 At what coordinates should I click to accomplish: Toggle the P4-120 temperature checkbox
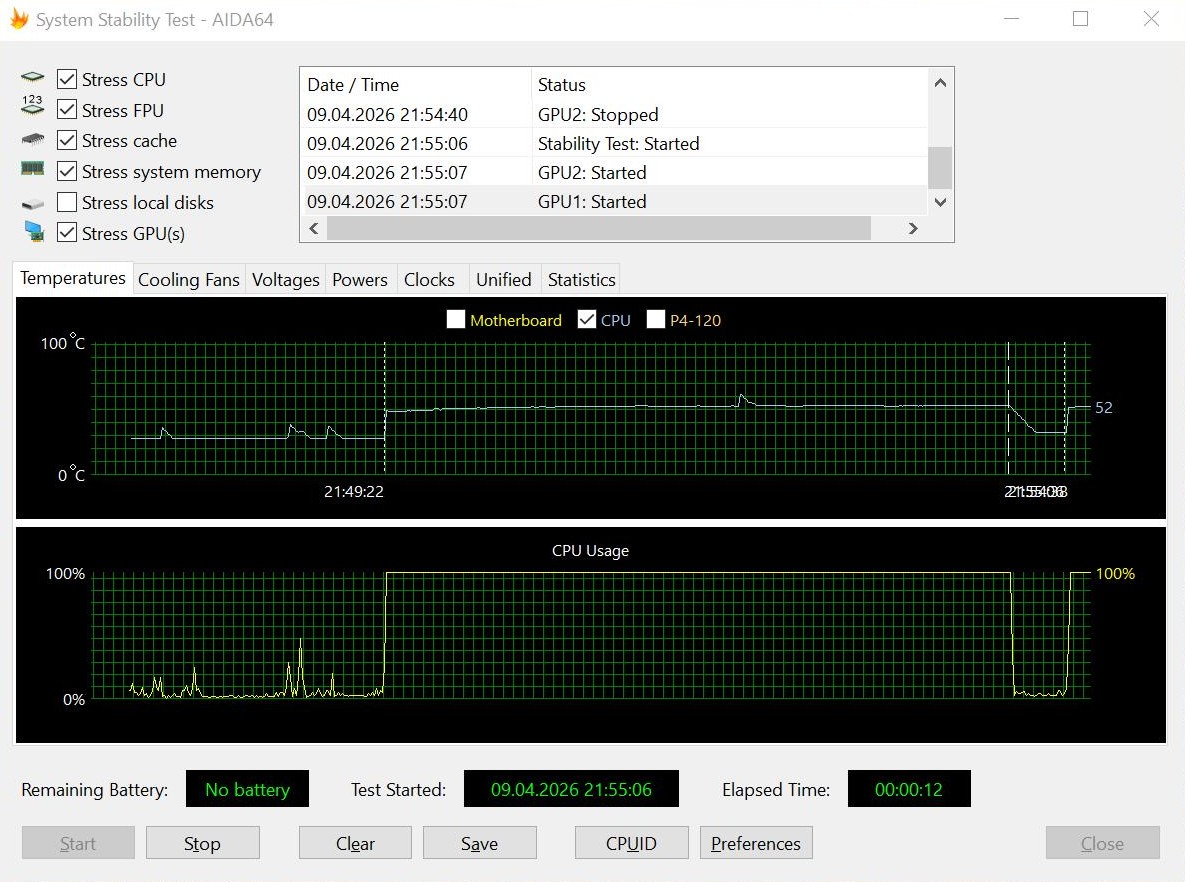656,320
